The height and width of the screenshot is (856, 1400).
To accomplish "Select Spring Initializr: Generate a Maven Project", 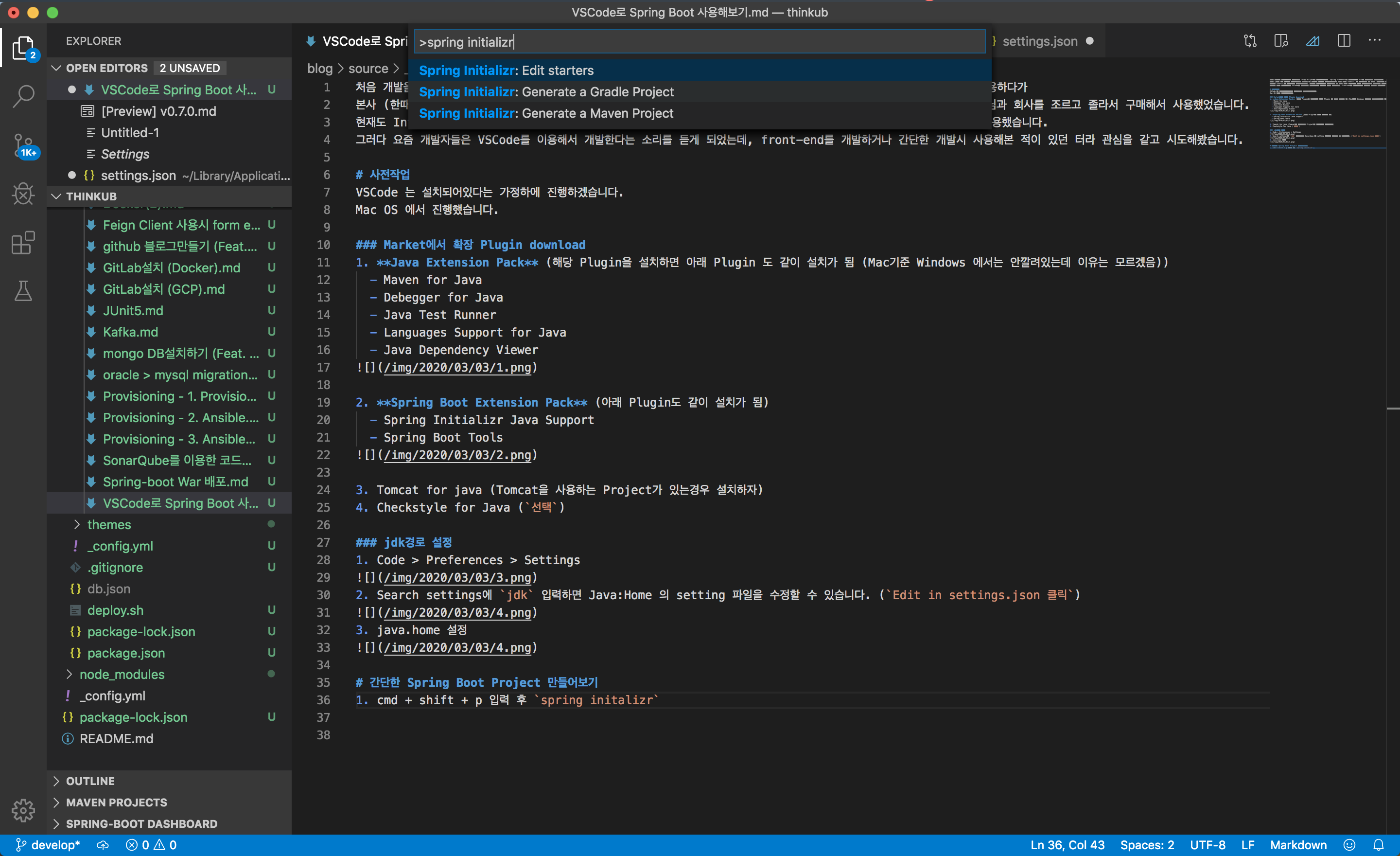I will point(700,113).
